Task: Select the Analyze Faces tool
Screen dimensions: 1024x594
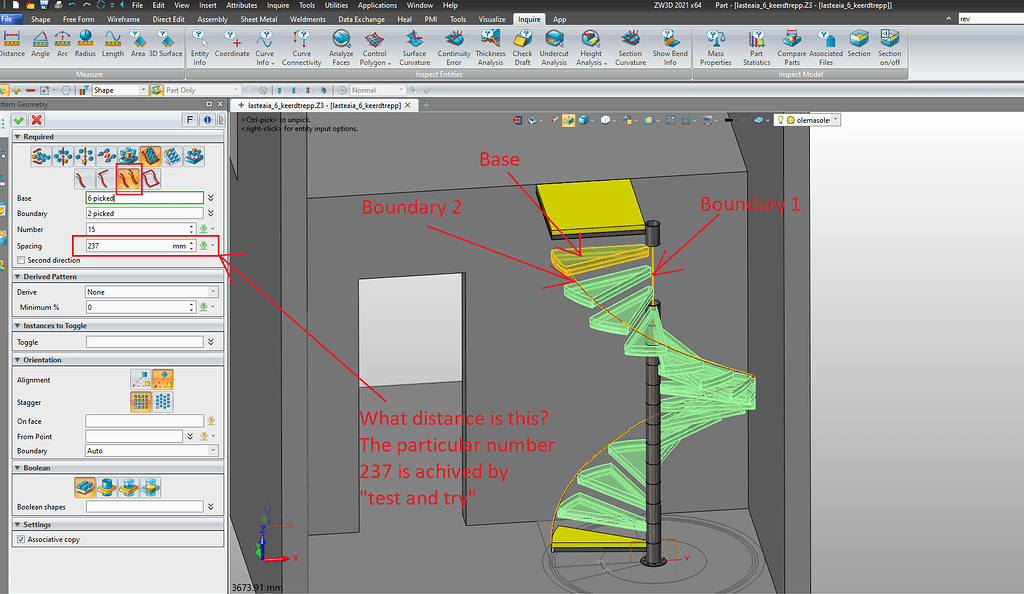Action: [x=341, y=42]
